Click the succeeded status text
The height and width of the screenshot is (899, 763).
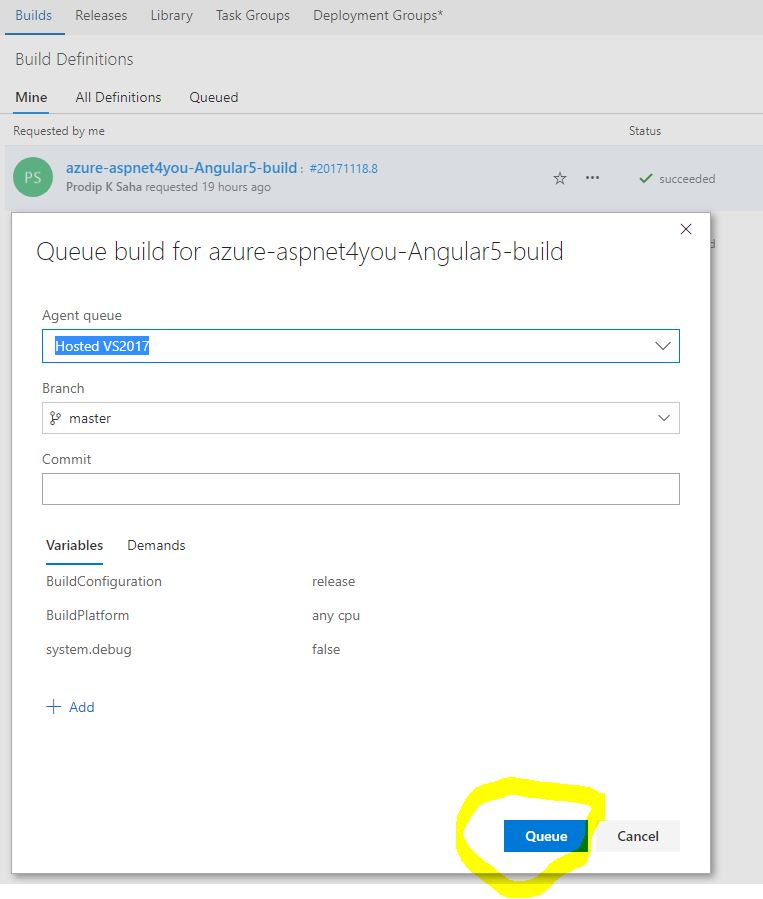click(x=687, y=179)
